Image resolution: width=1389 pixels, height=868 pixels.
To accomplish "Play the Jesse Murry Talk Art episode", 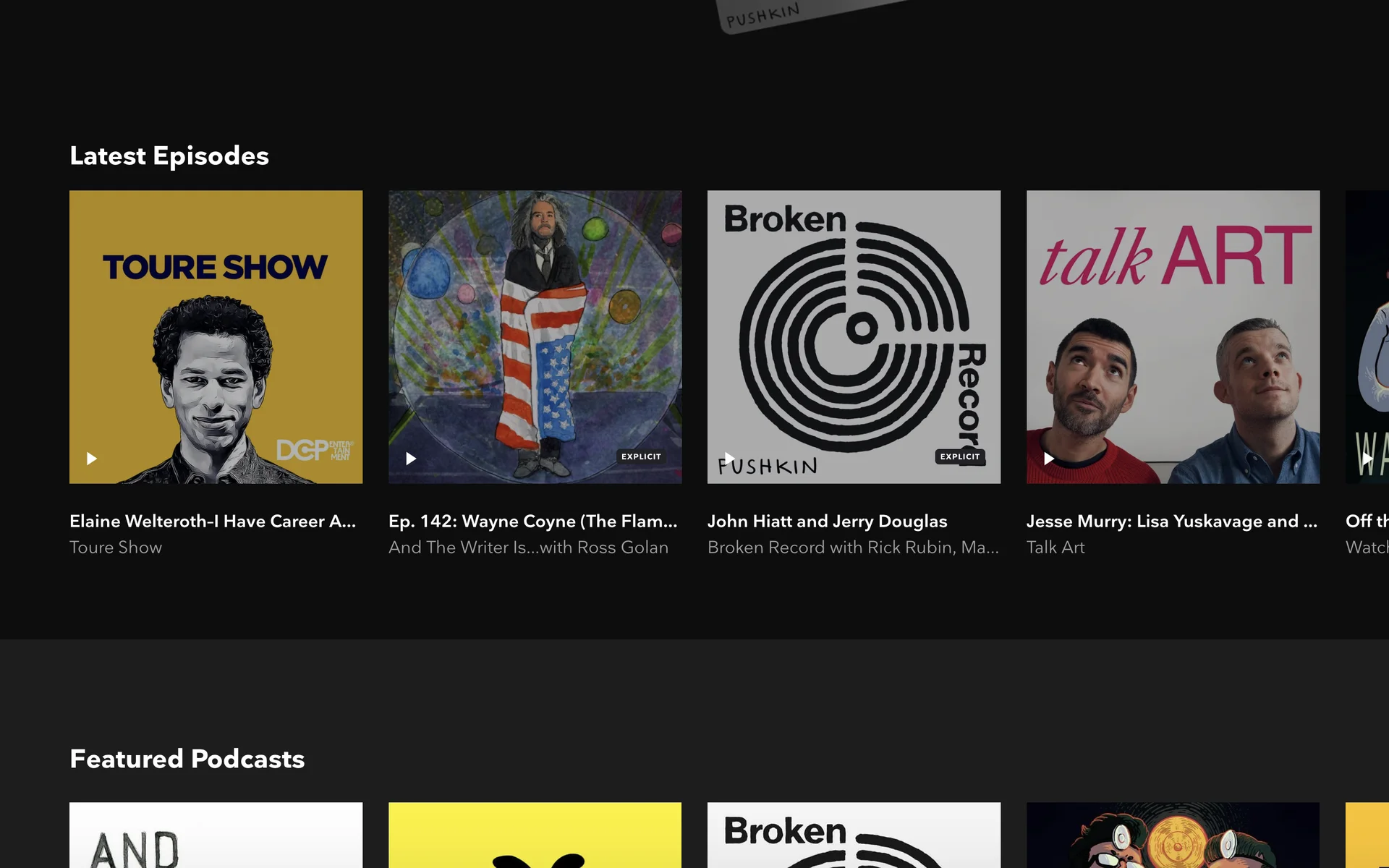I will pyautogui.click(x=1049, y=459).
